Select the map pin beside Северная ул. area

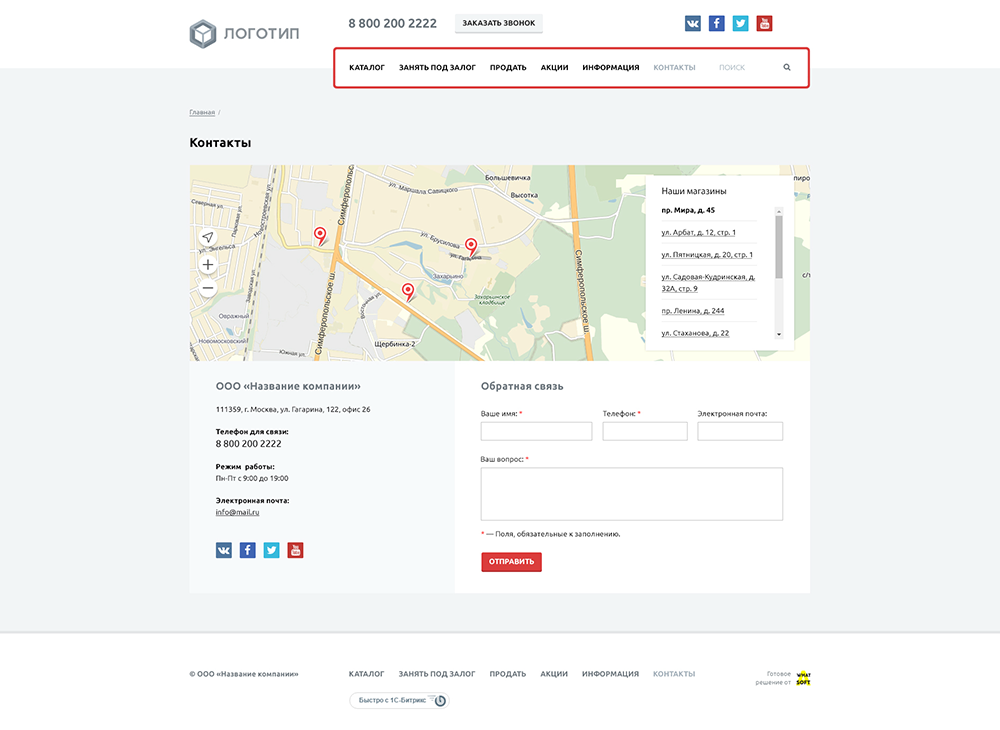320,235
